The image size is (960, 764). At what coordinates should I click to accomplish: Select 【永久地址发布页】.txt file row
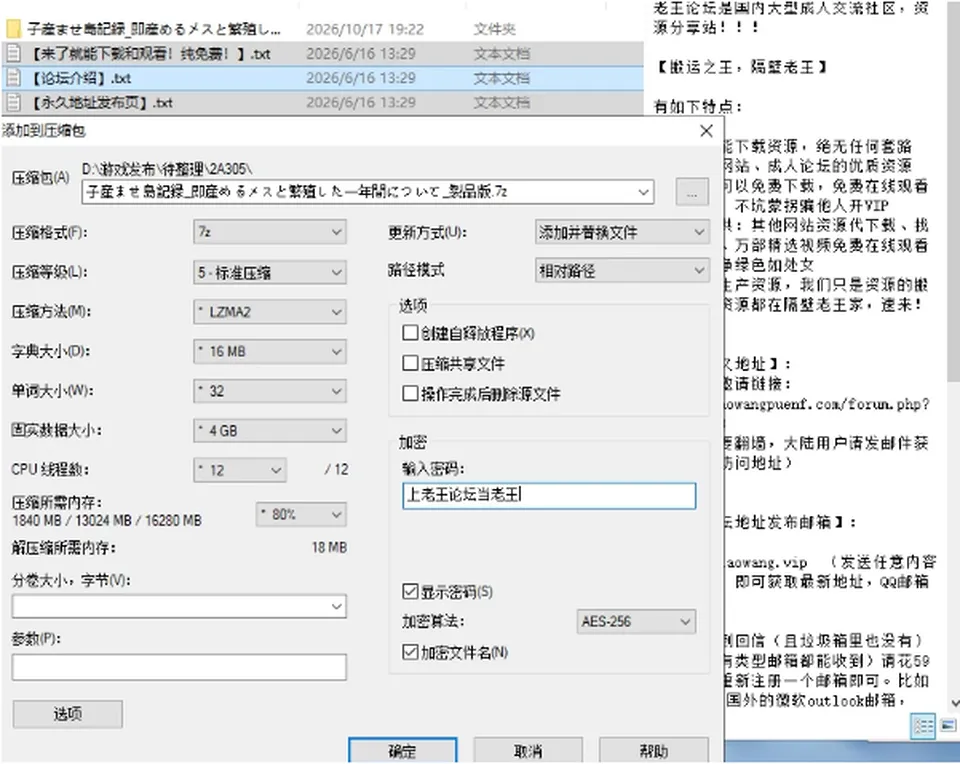[x=322, y=102]
